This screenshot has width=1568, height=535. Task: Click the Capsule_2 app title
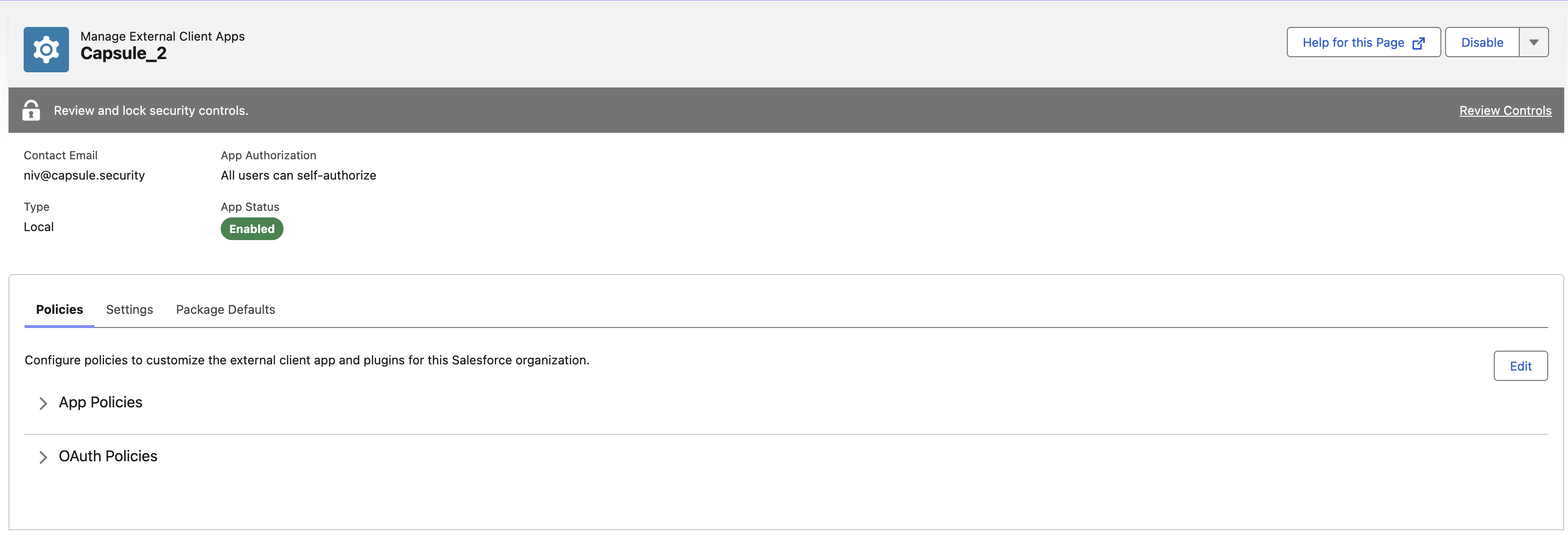point(123,53)
